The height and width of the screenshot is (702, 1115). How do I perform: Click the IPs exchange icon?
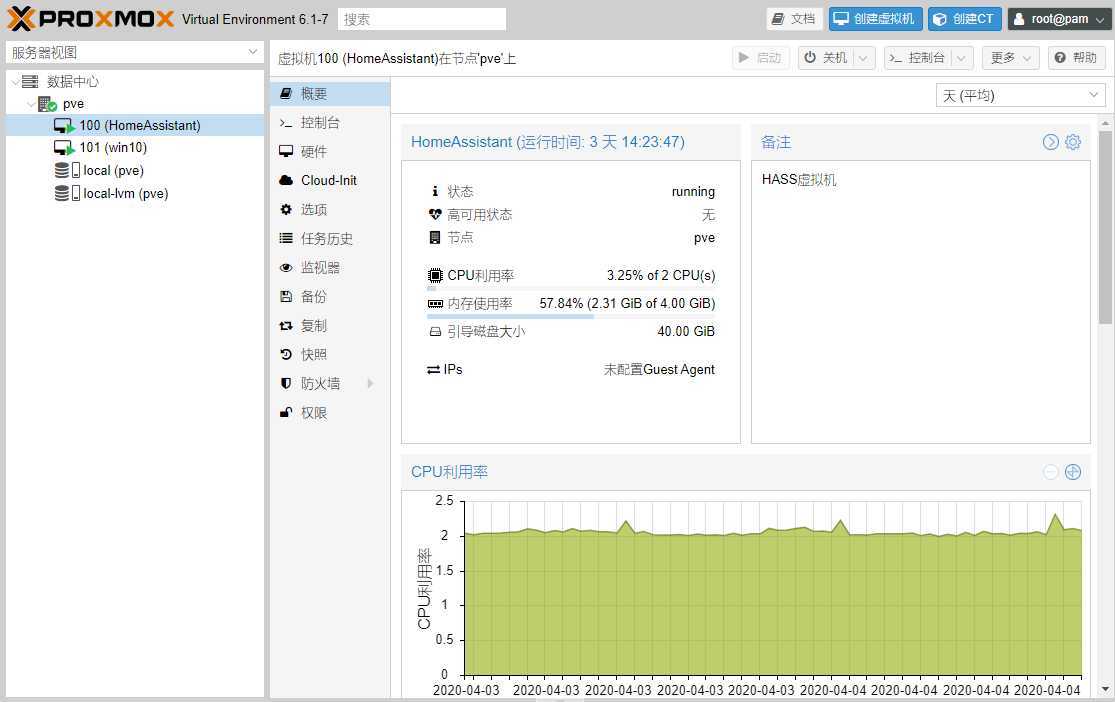[434, 369]
